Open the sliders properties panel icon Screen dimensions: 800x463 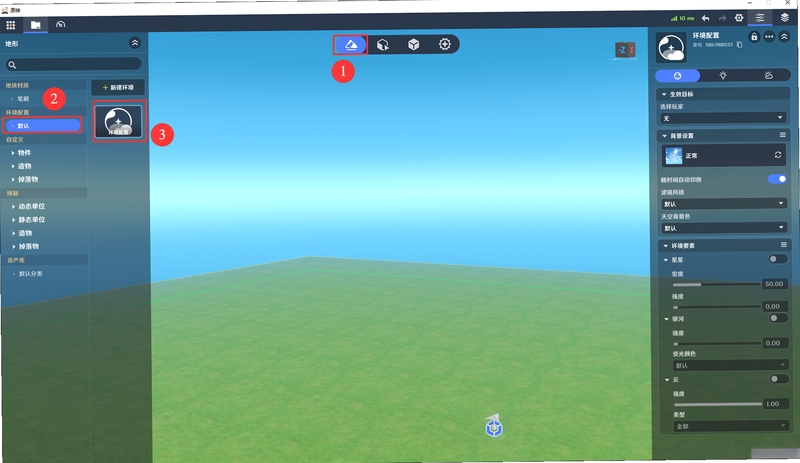click(760, 18)
